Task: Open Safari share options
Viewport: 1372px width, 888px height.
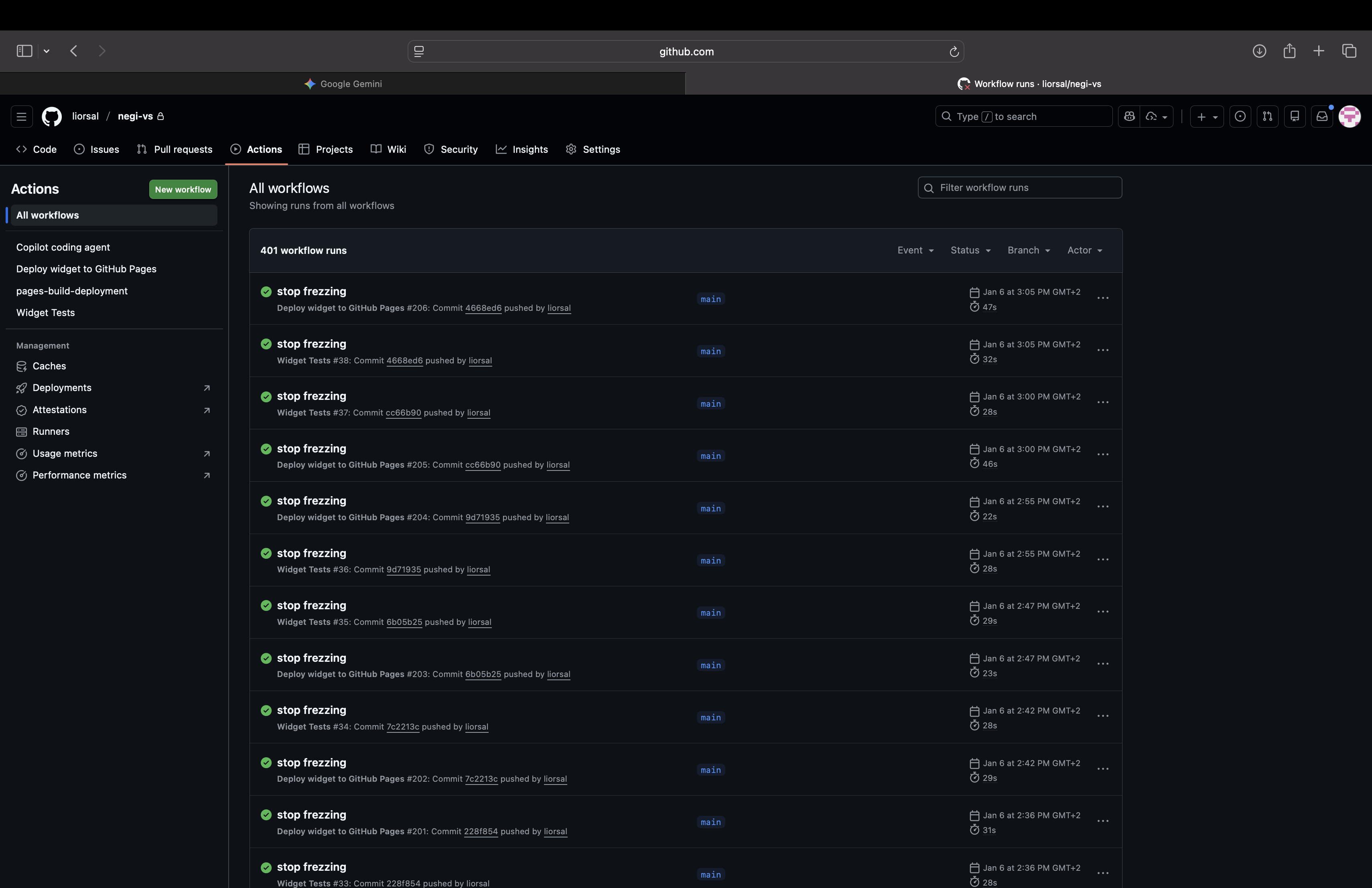Action: point(1290,51)
